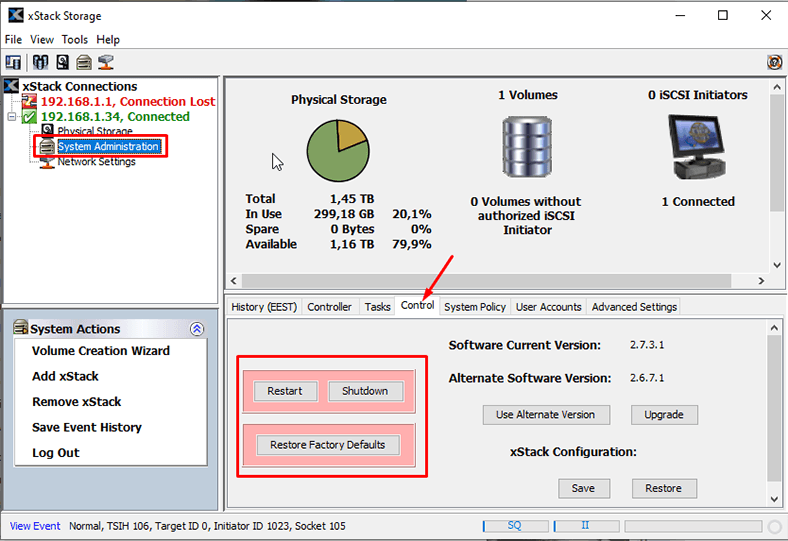The height and width of the screenshot is (541, 788).
Task: Switch to the System Policy tab
Action: 475,306
